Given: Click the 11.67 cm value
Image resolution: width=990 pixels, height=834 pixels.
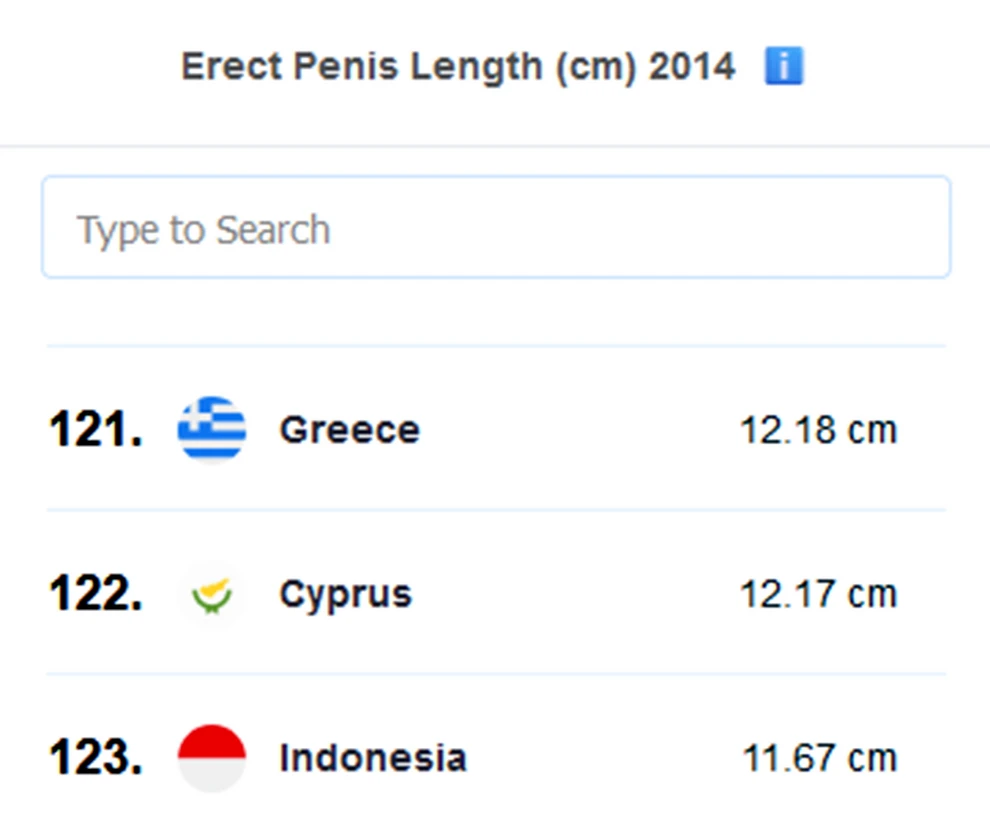Looking at the screenshot, I should coord(819,759).
